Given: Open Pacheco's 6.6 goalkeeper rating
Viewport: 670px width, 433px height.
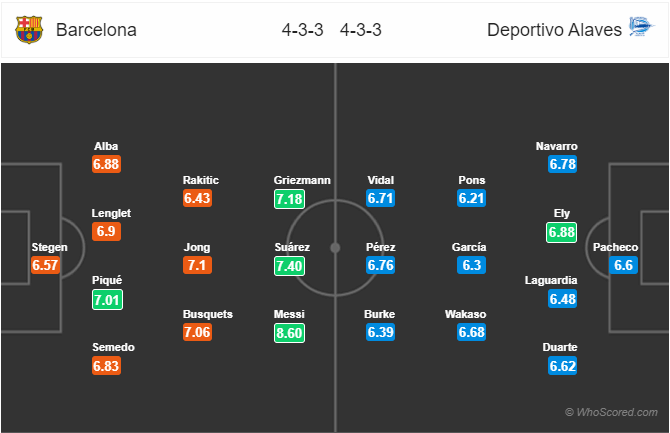Looking at the screenshot, I should pos(623,265).
